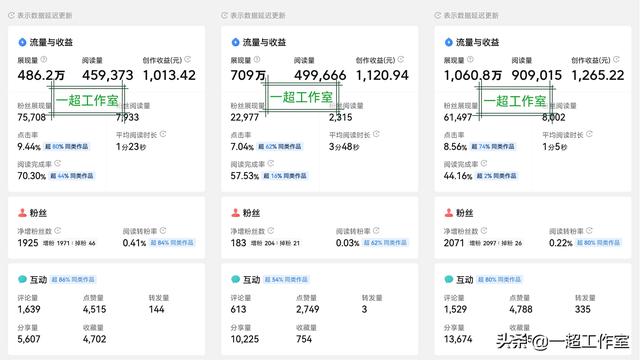Click the red 粉丝 person icon above 2071
This screenshot has width=640, height=360.
(449, 213)
